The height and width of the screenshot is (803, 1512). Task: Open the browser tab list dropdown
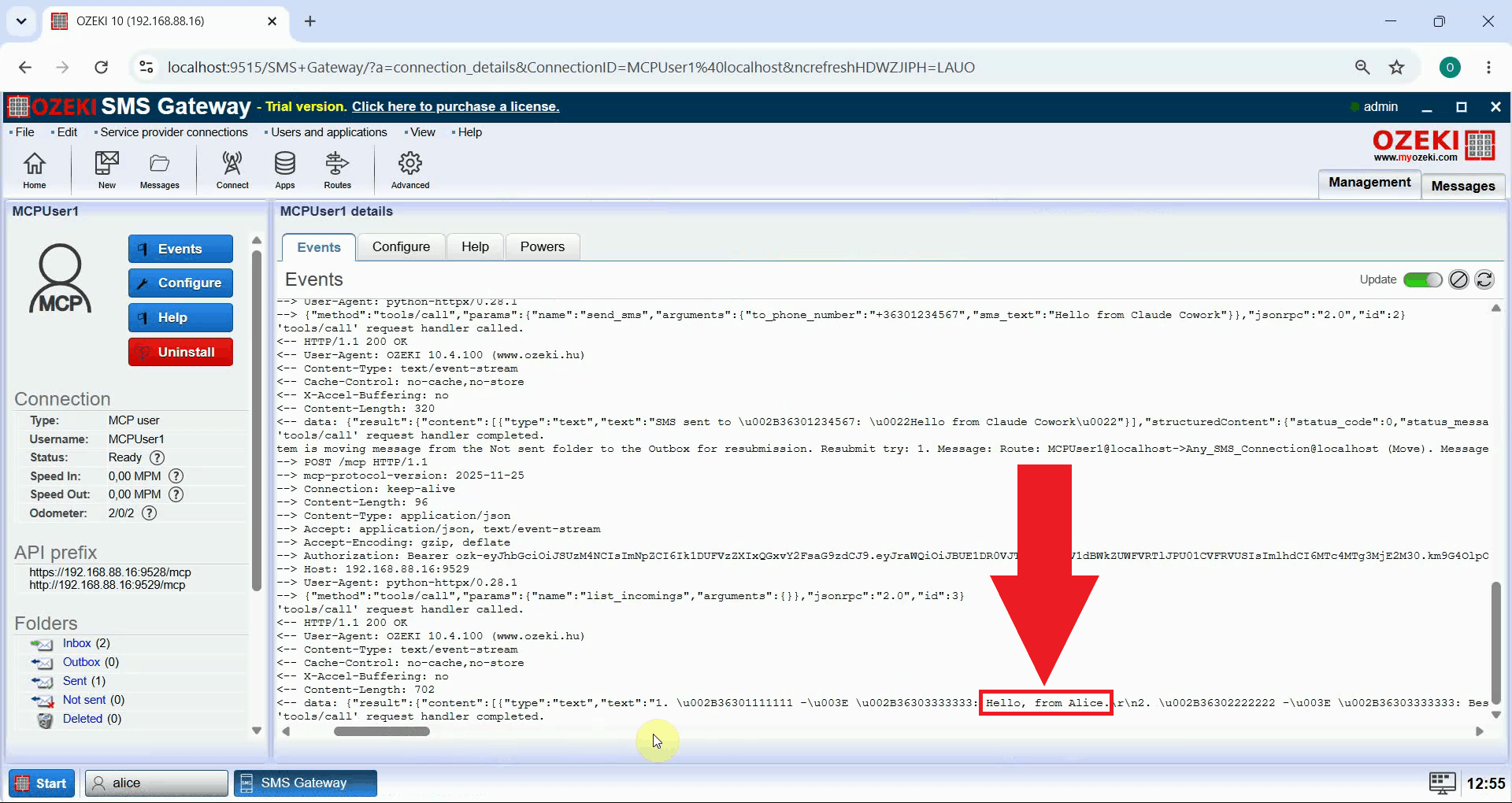[21, 21]
